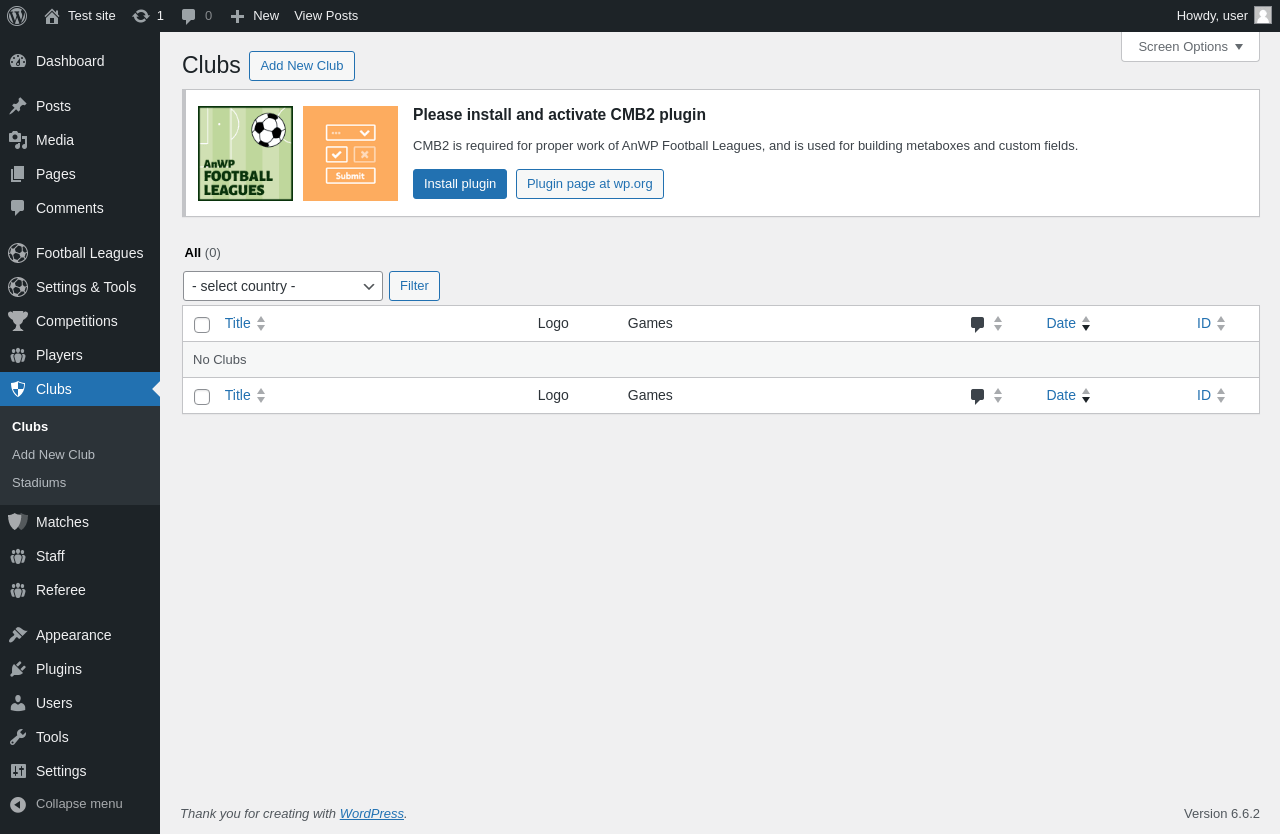
Task: Click the orange CMB2 plugin image
Action: (x=350, y=153)
